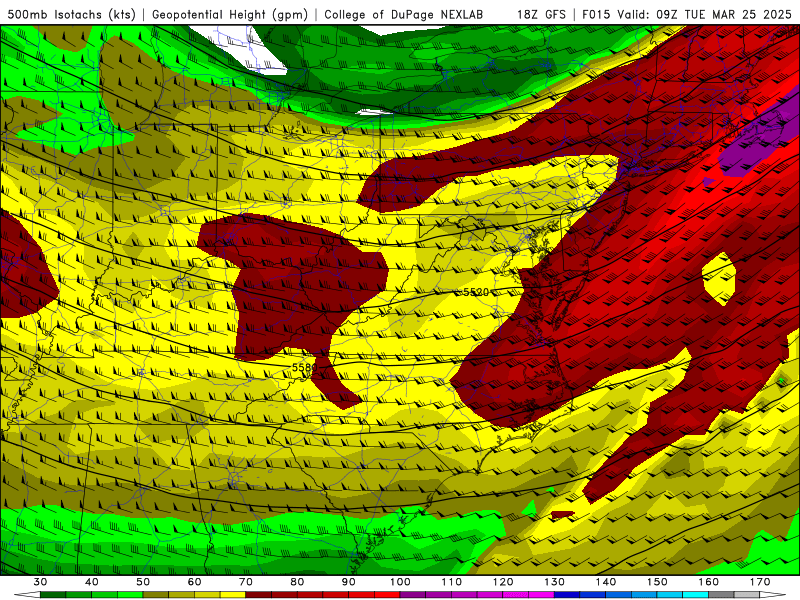Image resolution: width=800 pixels, height=600 pixels.
Task: Click the 5580 height contour label
Action: coord(305,367)
